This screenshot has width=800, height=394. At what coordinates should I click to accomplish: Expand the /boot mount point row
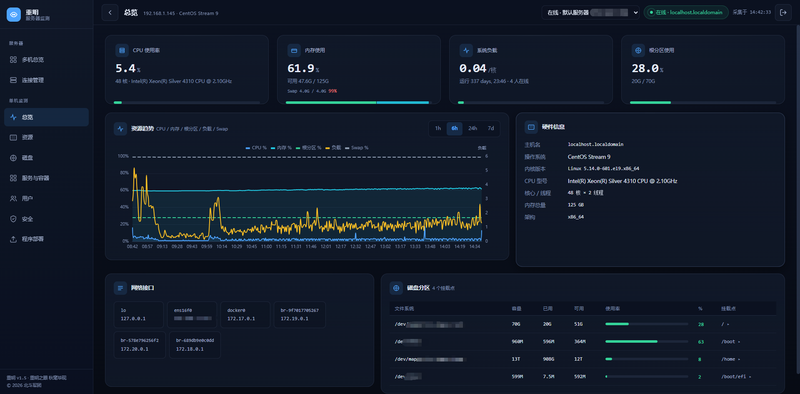731,341
